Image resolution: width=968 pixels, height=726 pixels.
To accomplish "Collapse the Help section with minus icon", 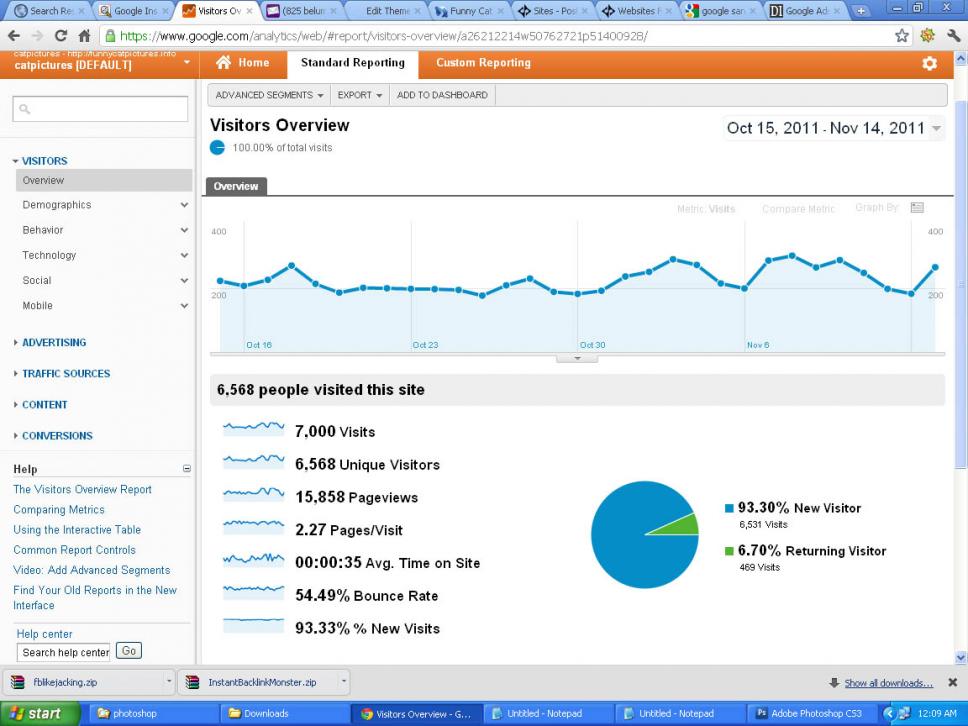I will point(186,469).
